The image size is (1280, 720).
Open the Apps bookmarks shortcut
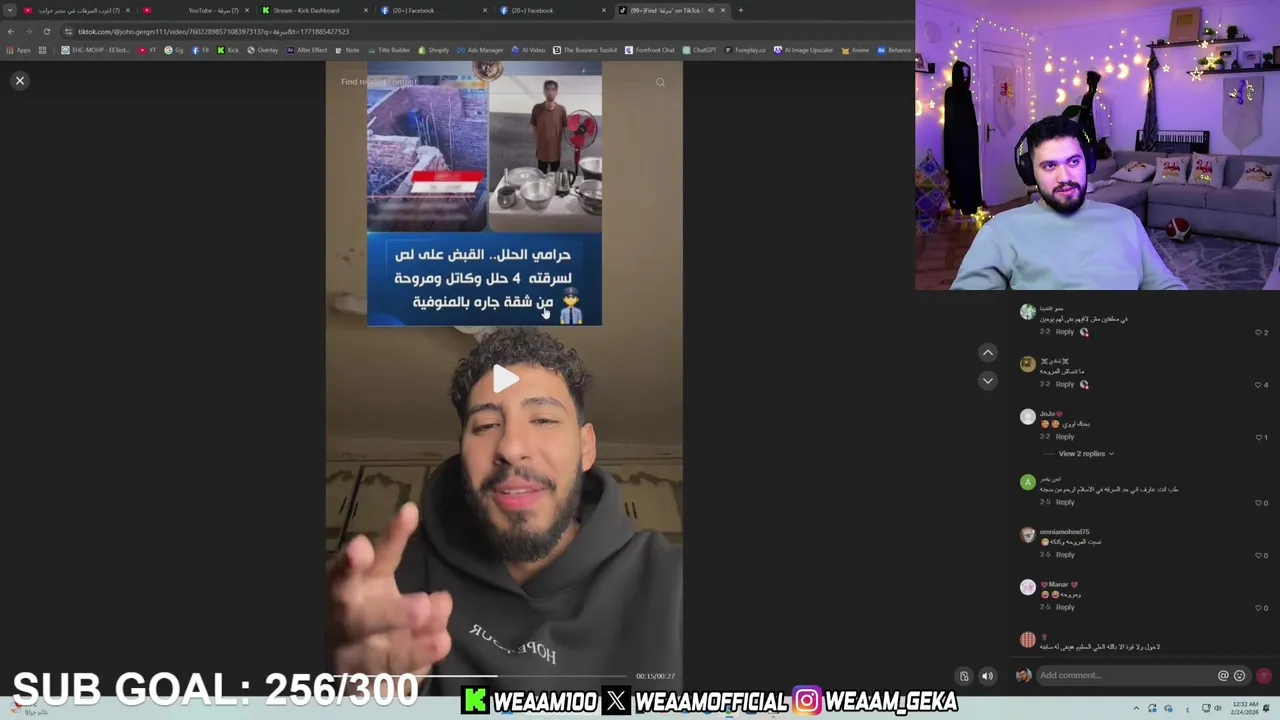(x=19, y=50)
